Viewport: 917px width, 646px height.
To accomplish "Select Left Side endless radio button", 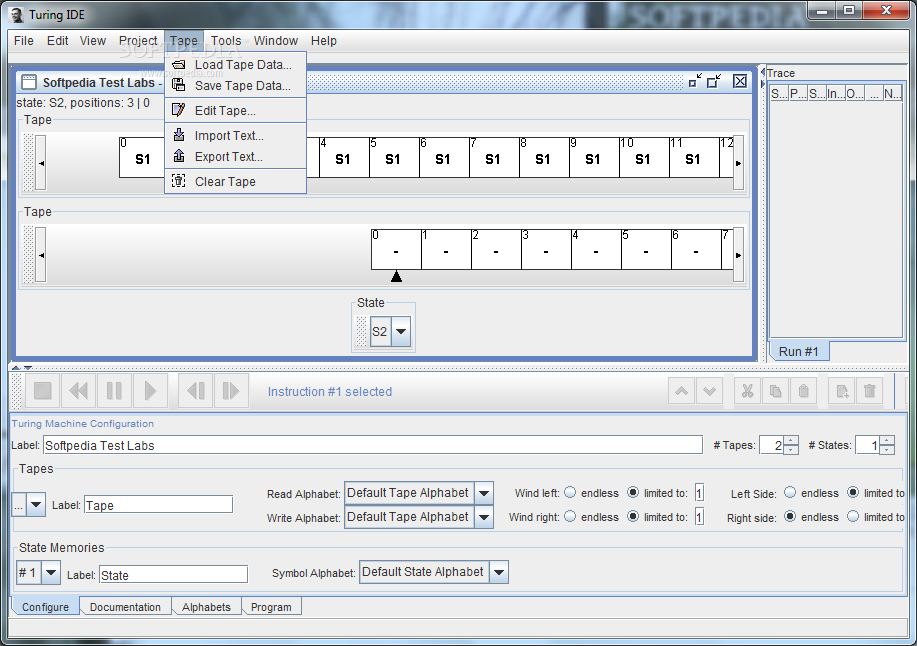I will [x=790, y=493].
